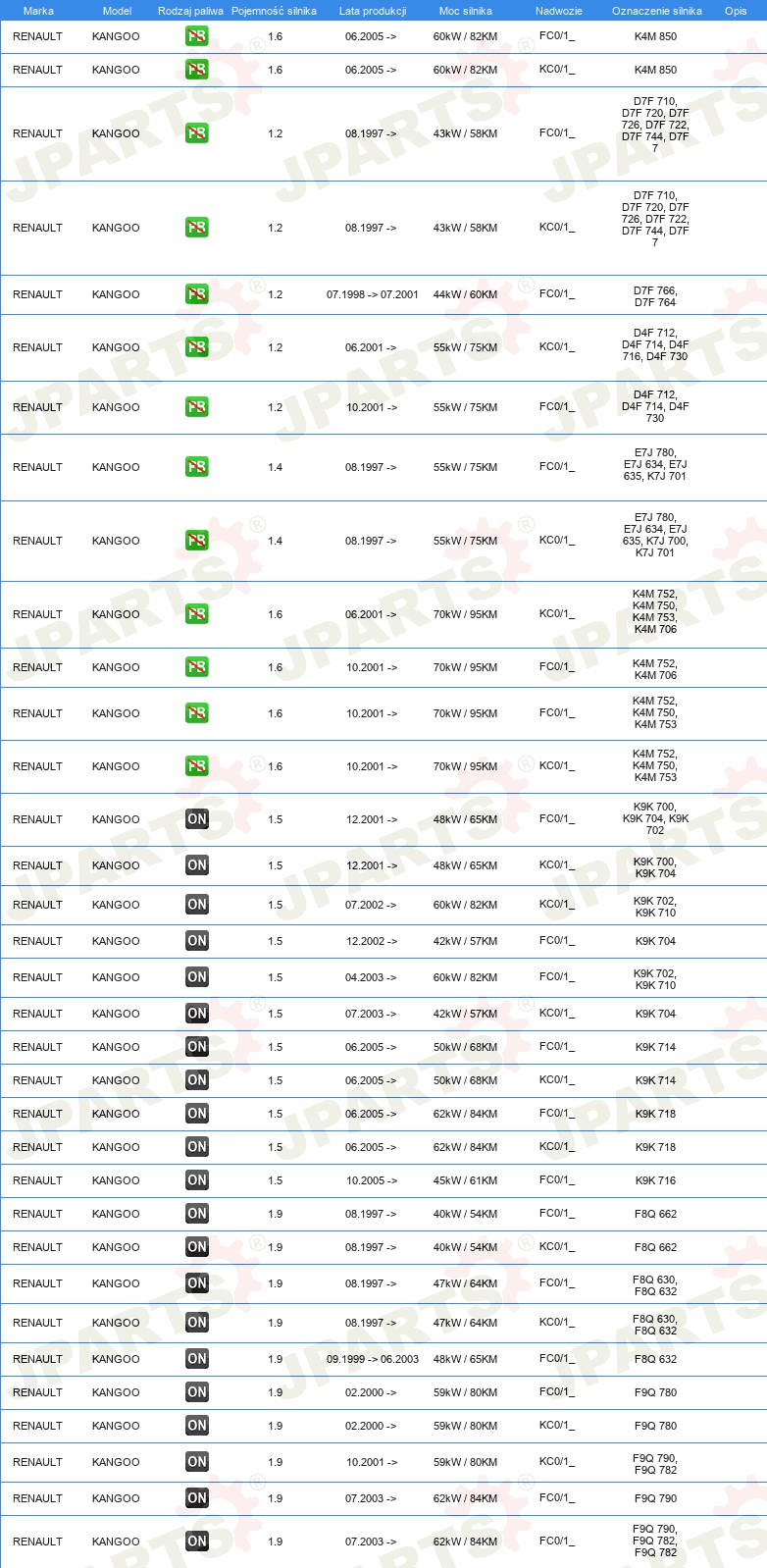The height and width of the screenshot is (1568, 767).
Task: Select the engine code K9K 716
Action: [655, 1180]
